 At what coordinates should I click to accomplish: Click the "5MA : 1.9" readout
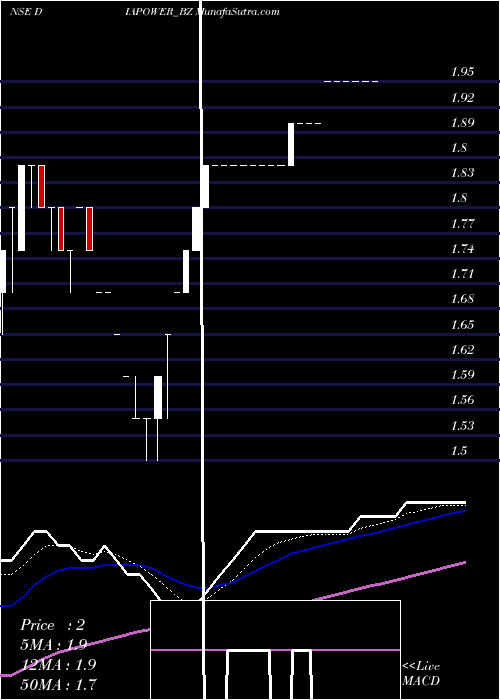tap(54, 645)
